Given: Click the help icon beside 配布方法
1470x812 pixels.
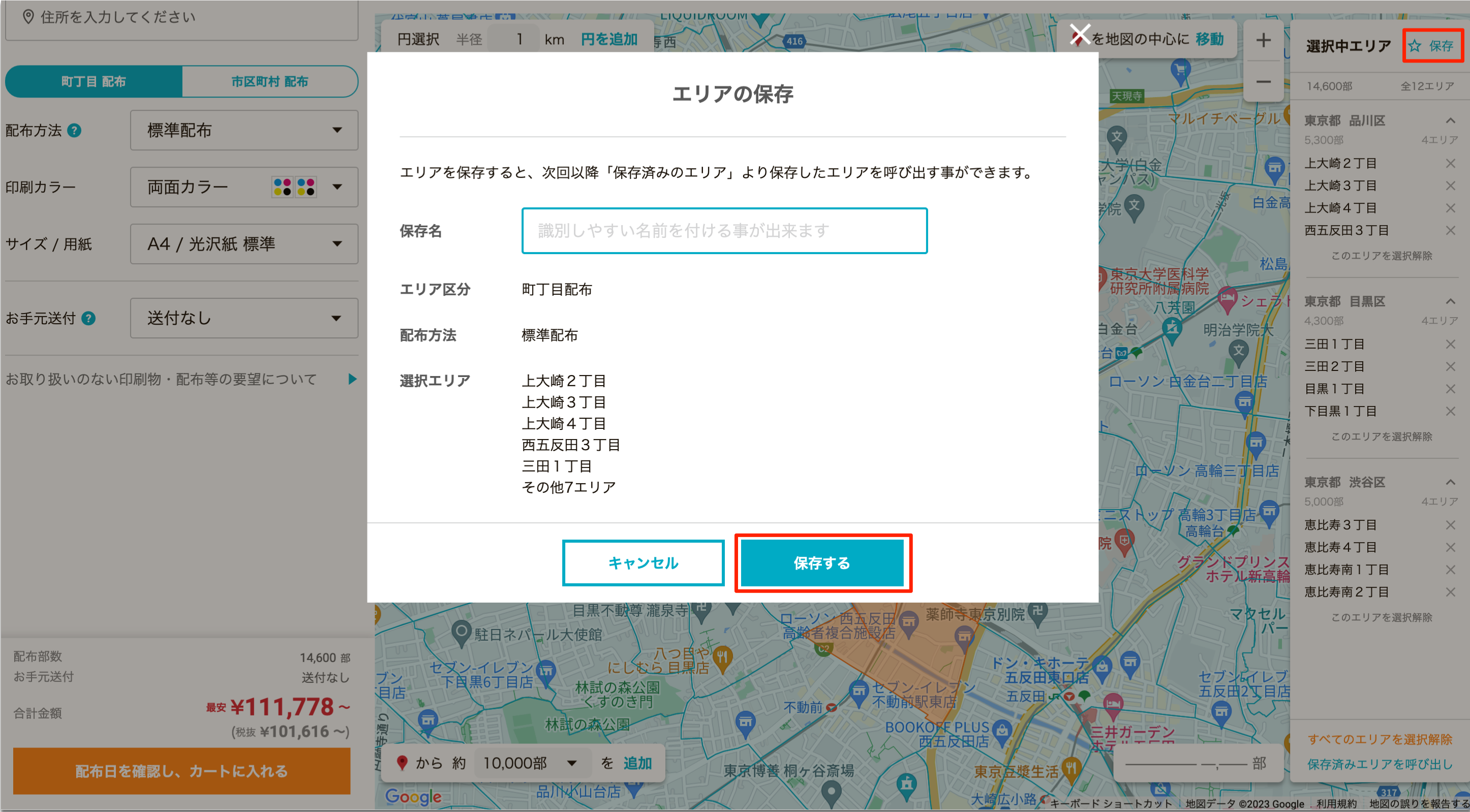Looking at the screenshot, I should (74, 131).
